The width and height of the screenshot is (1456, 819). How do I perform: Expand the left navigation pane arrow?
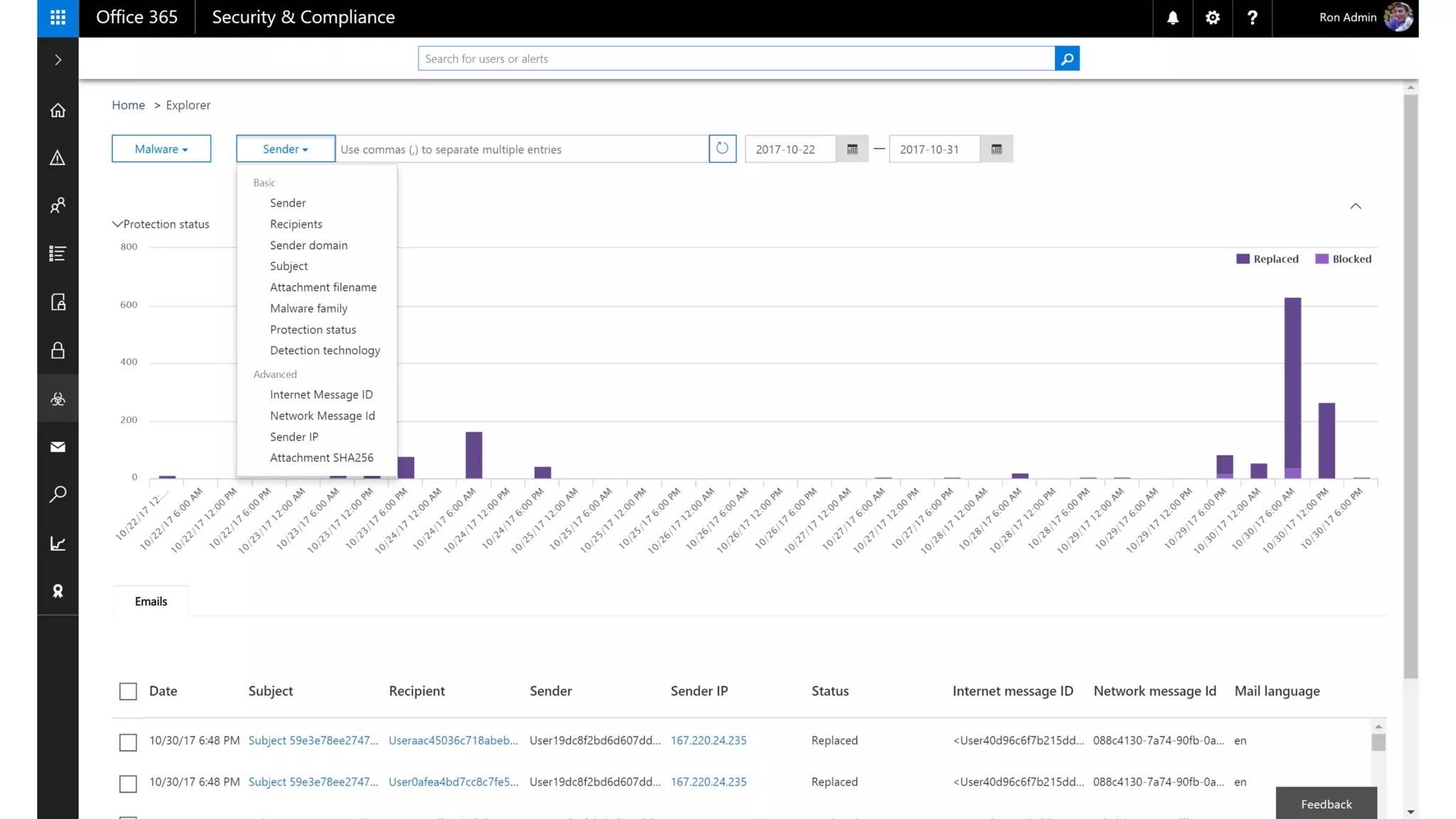click(x=58, y=60)
